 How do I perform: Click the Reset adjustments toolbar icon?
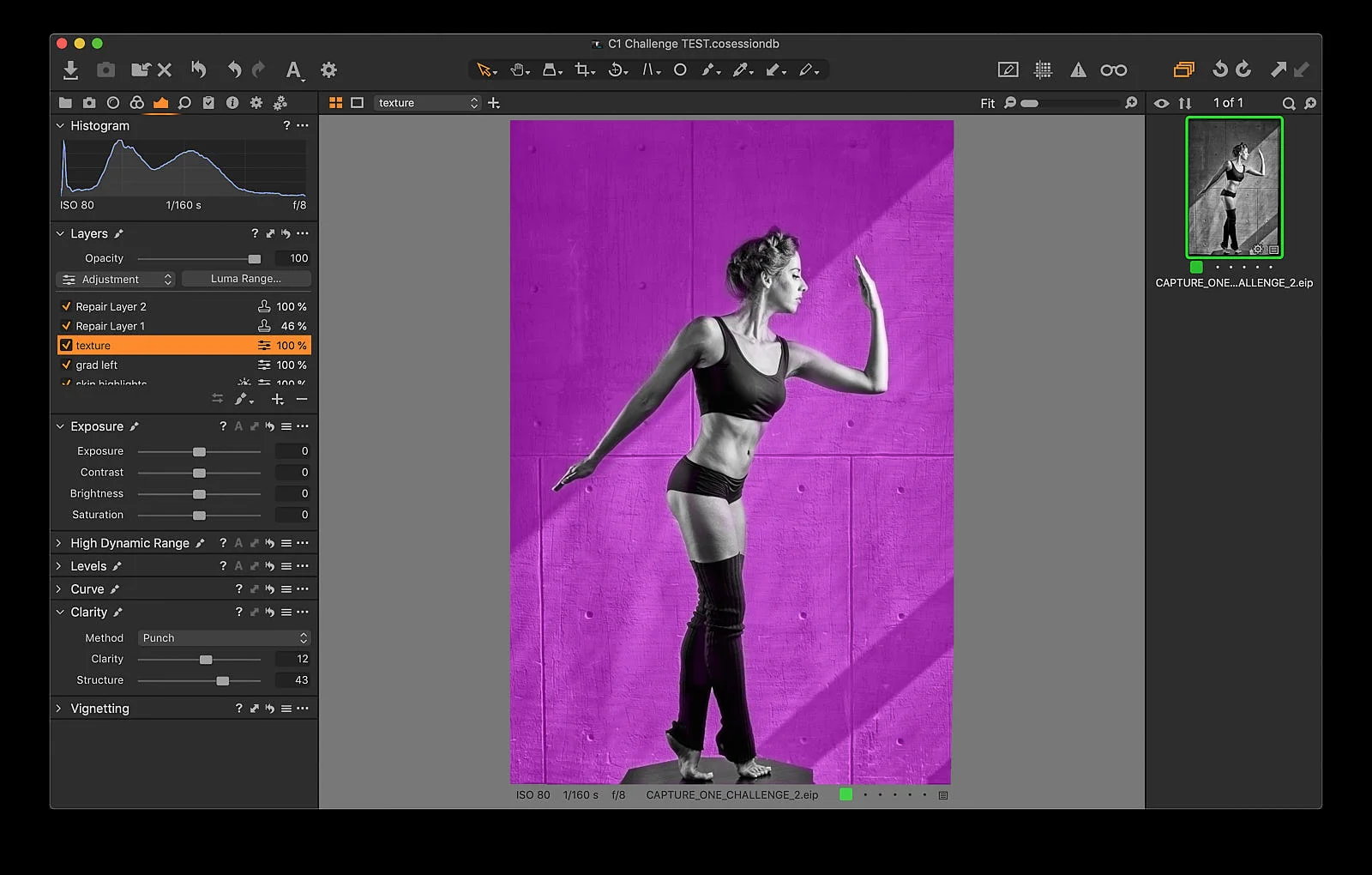[x=199, y=70]
